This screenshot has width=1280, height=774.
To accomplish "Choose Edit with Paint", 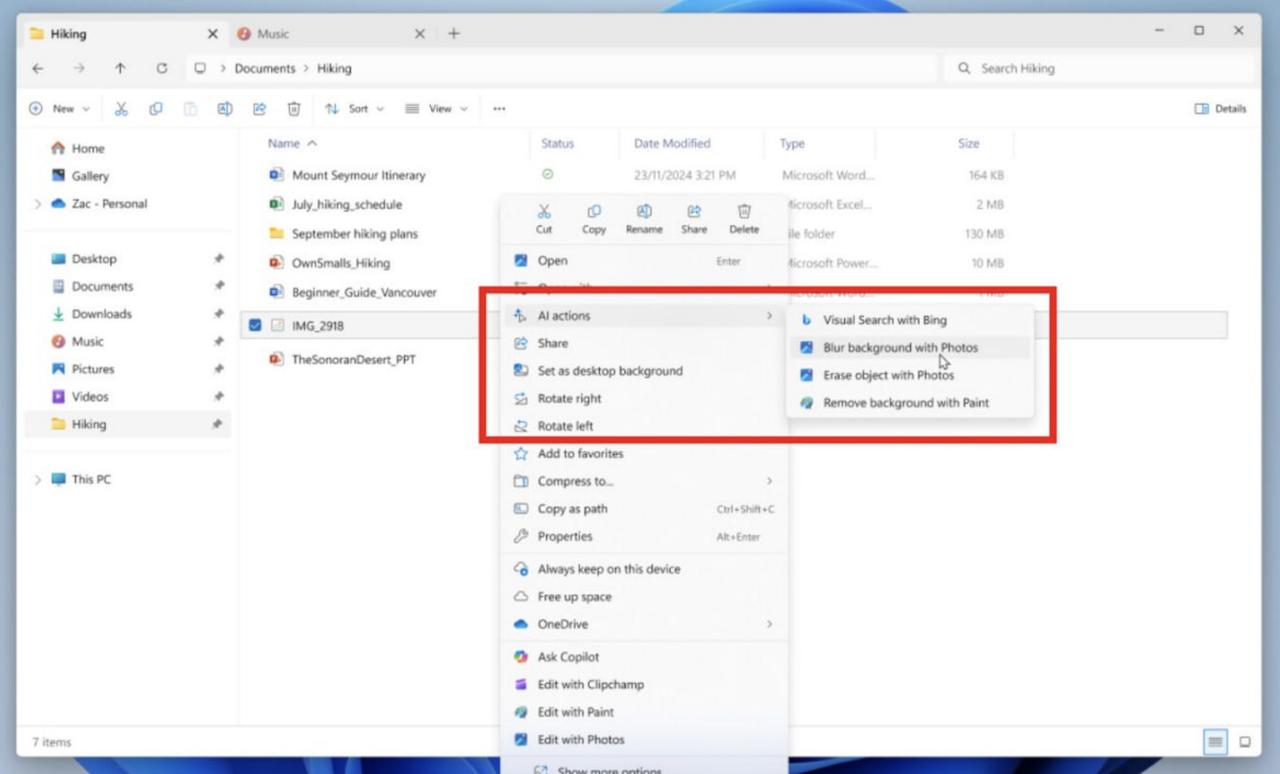I will (644, 712).
